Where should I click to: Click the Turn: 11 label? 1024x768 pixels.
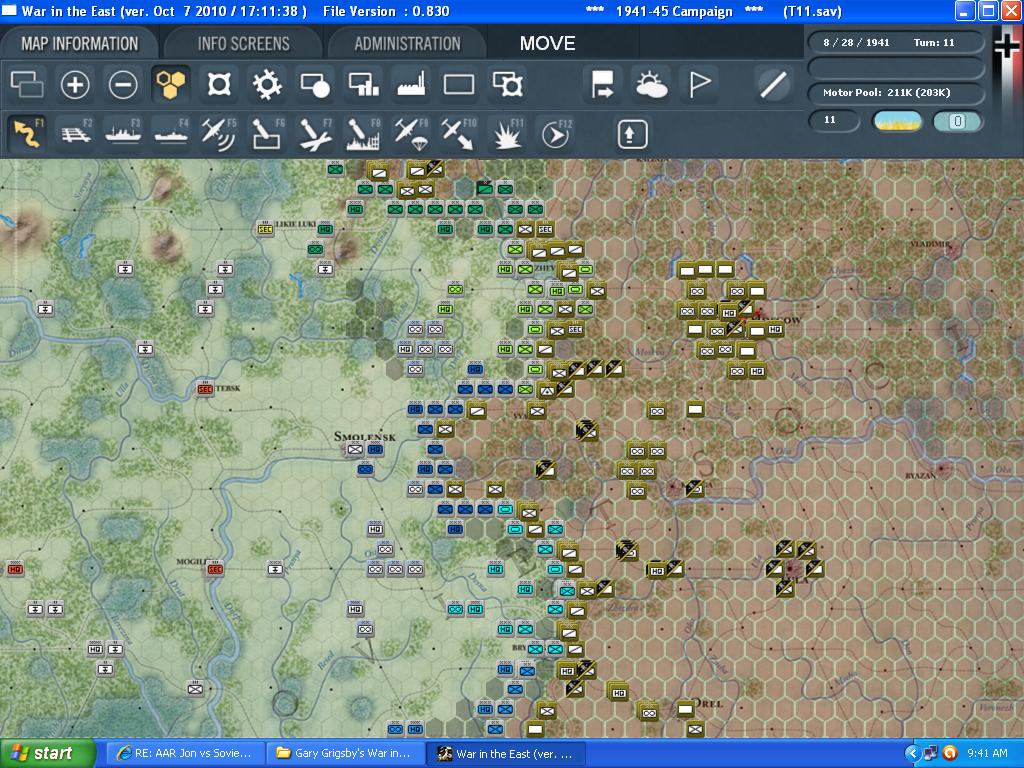934,42
